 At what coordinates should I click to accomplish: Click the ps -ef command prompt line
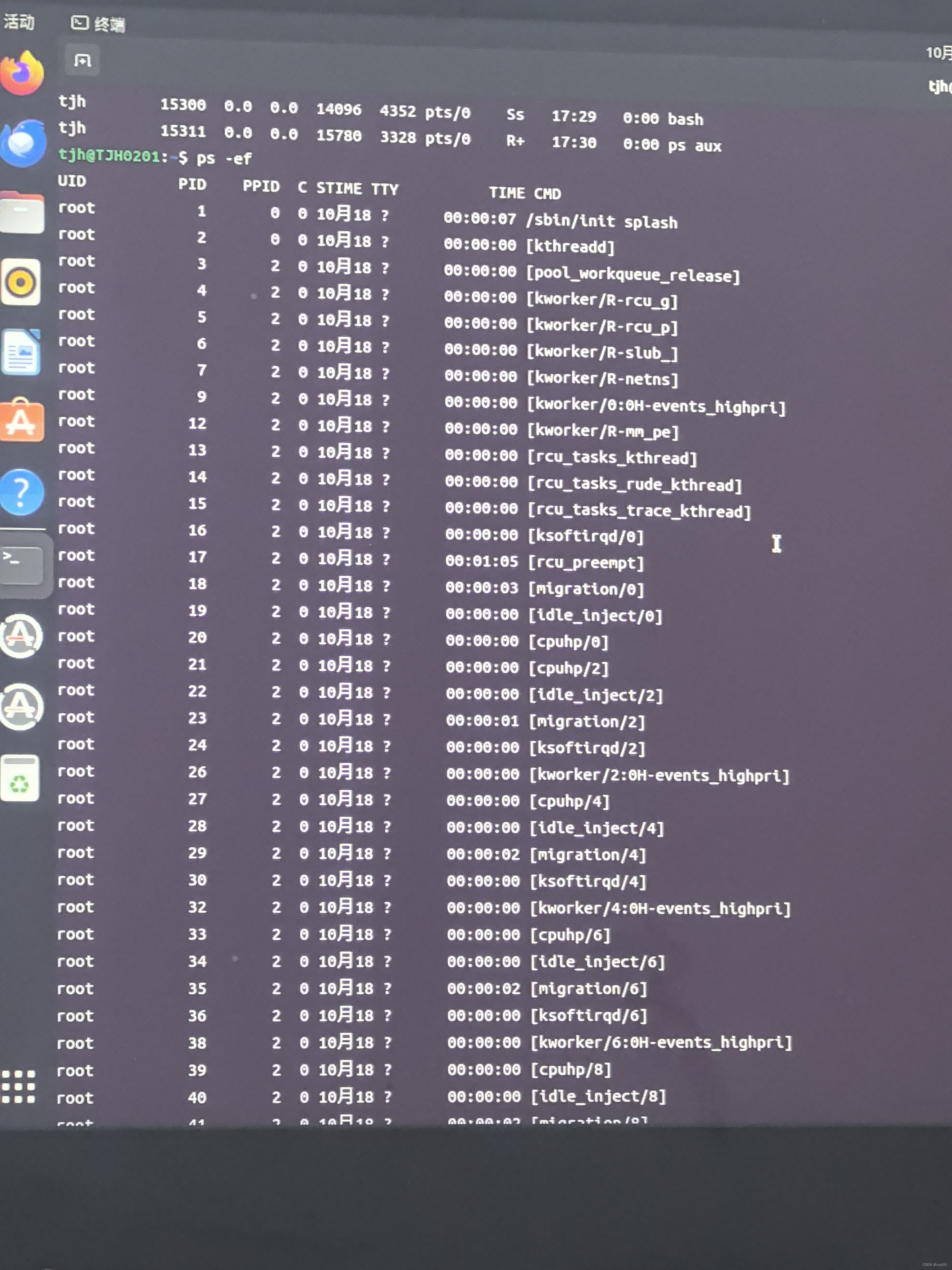[x=155, y=157]
